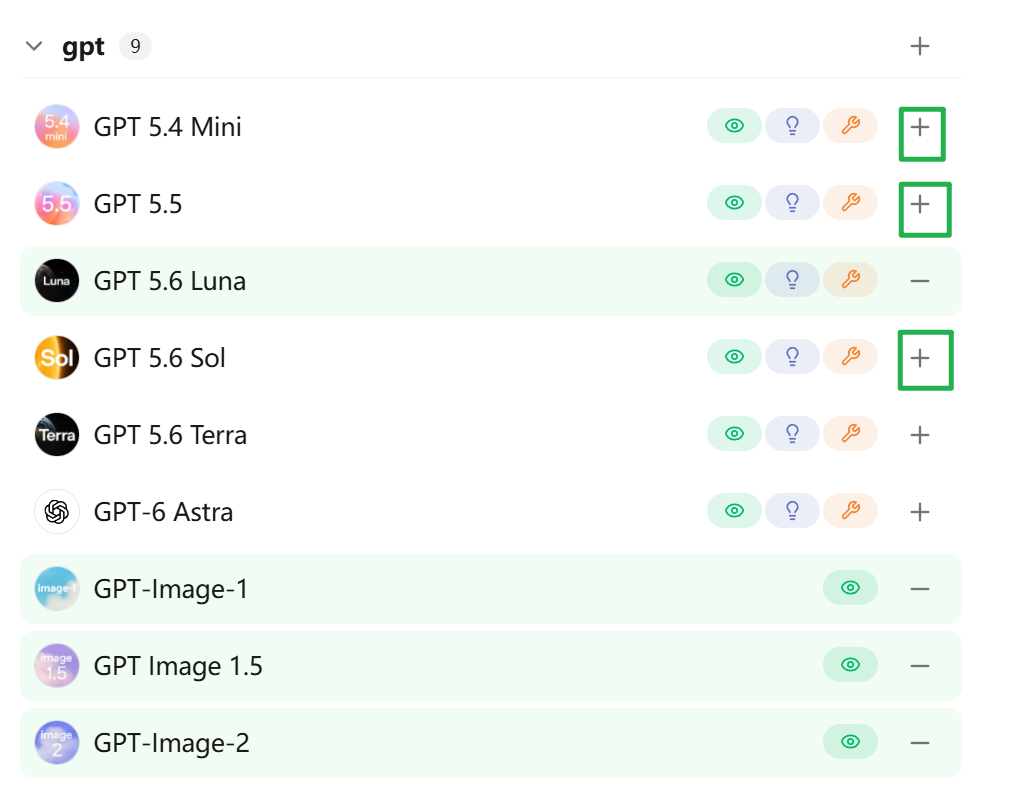Remove GPT-Image-2 with minus button
Image resolution: width=1010 pixels, height=811 pixels.
[919, 743]
